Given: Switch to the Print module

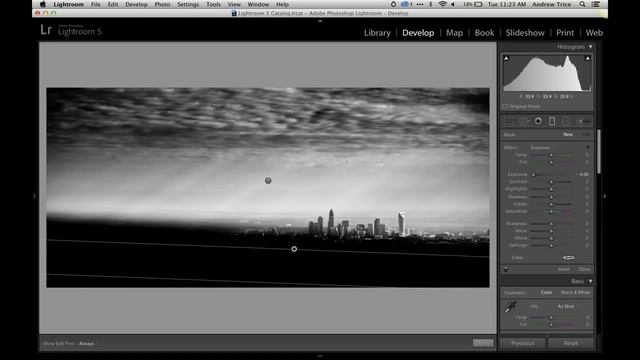Looking at the screenshot, I should 565,33.
